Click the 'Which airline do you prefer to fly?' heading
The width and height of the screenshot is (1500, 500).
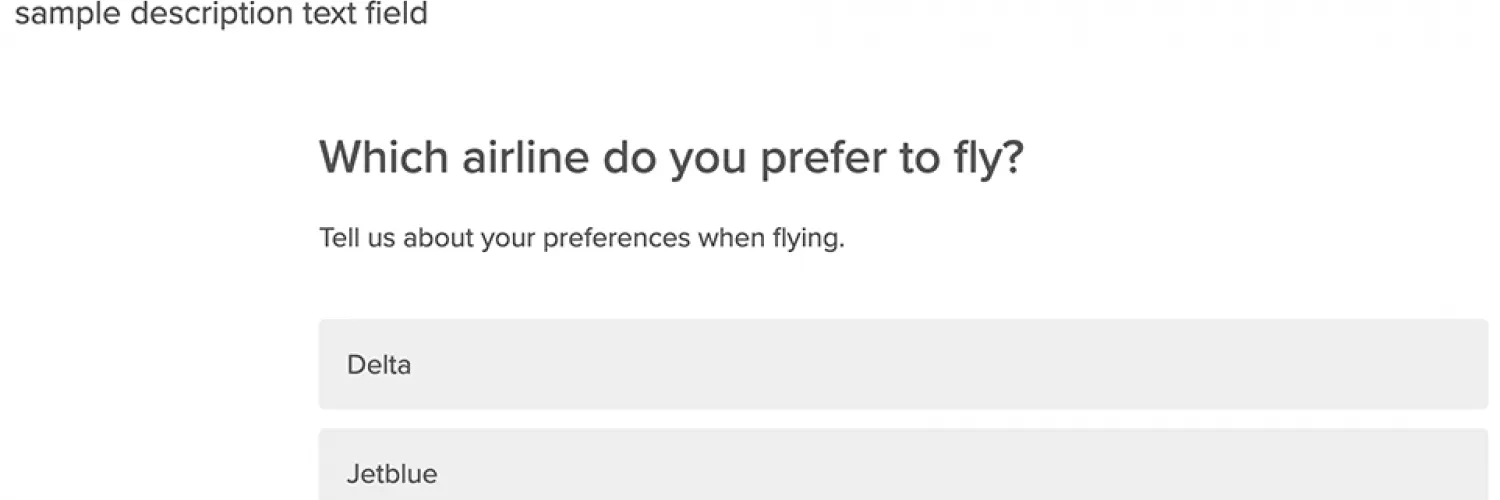click(671, 158)
